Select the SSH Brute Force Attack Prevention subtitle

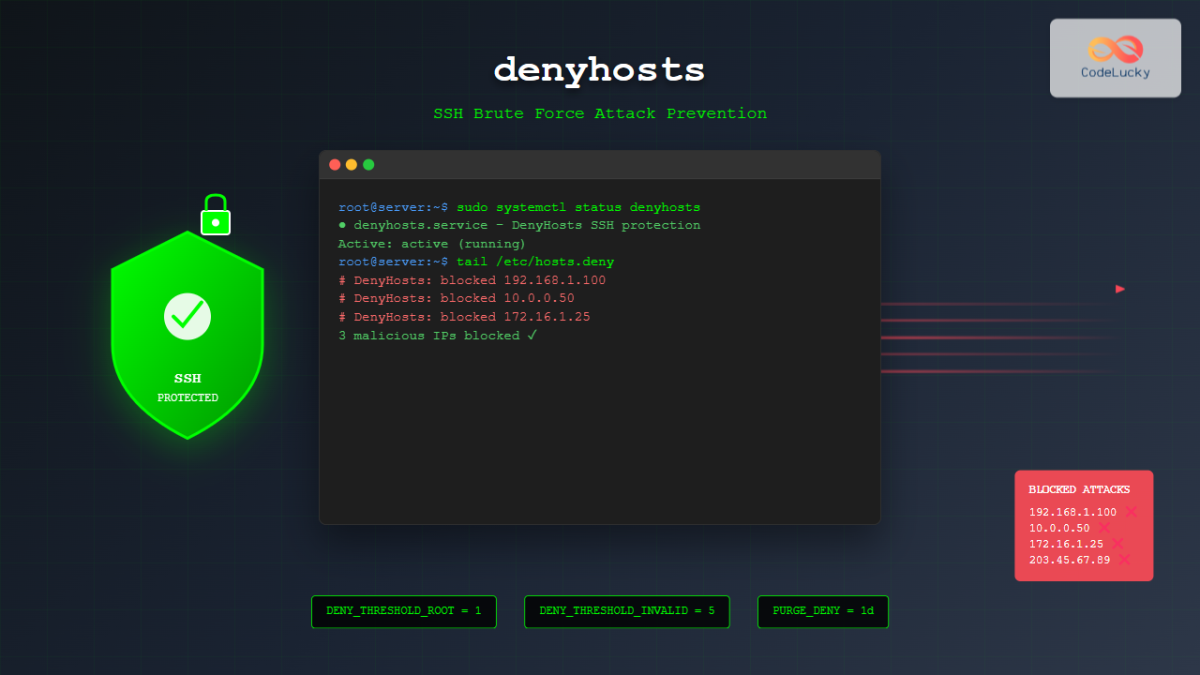click(x=600, y=113)
